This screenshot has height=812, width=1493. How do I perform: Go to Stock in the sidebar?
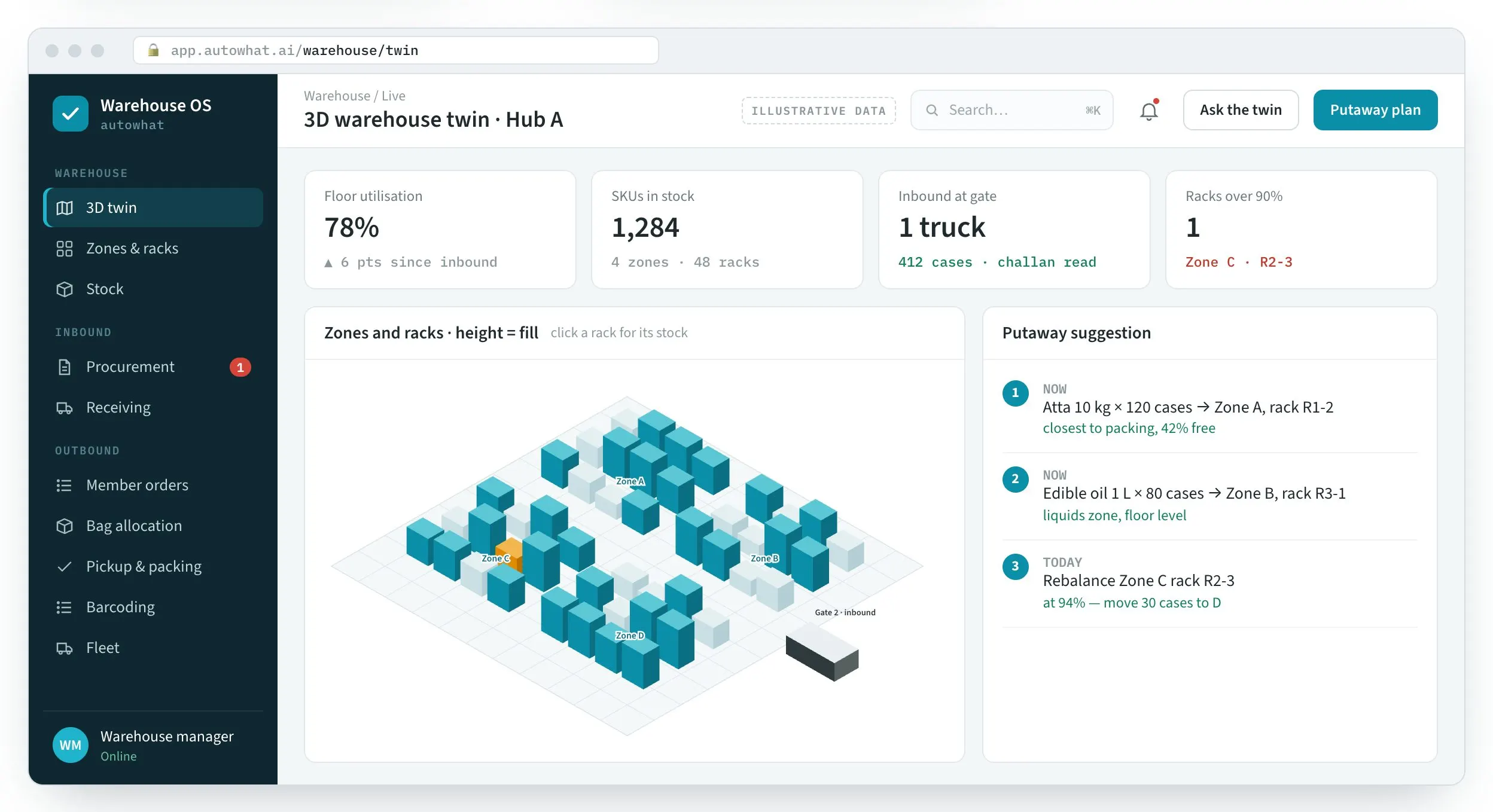tap(153, 289)
